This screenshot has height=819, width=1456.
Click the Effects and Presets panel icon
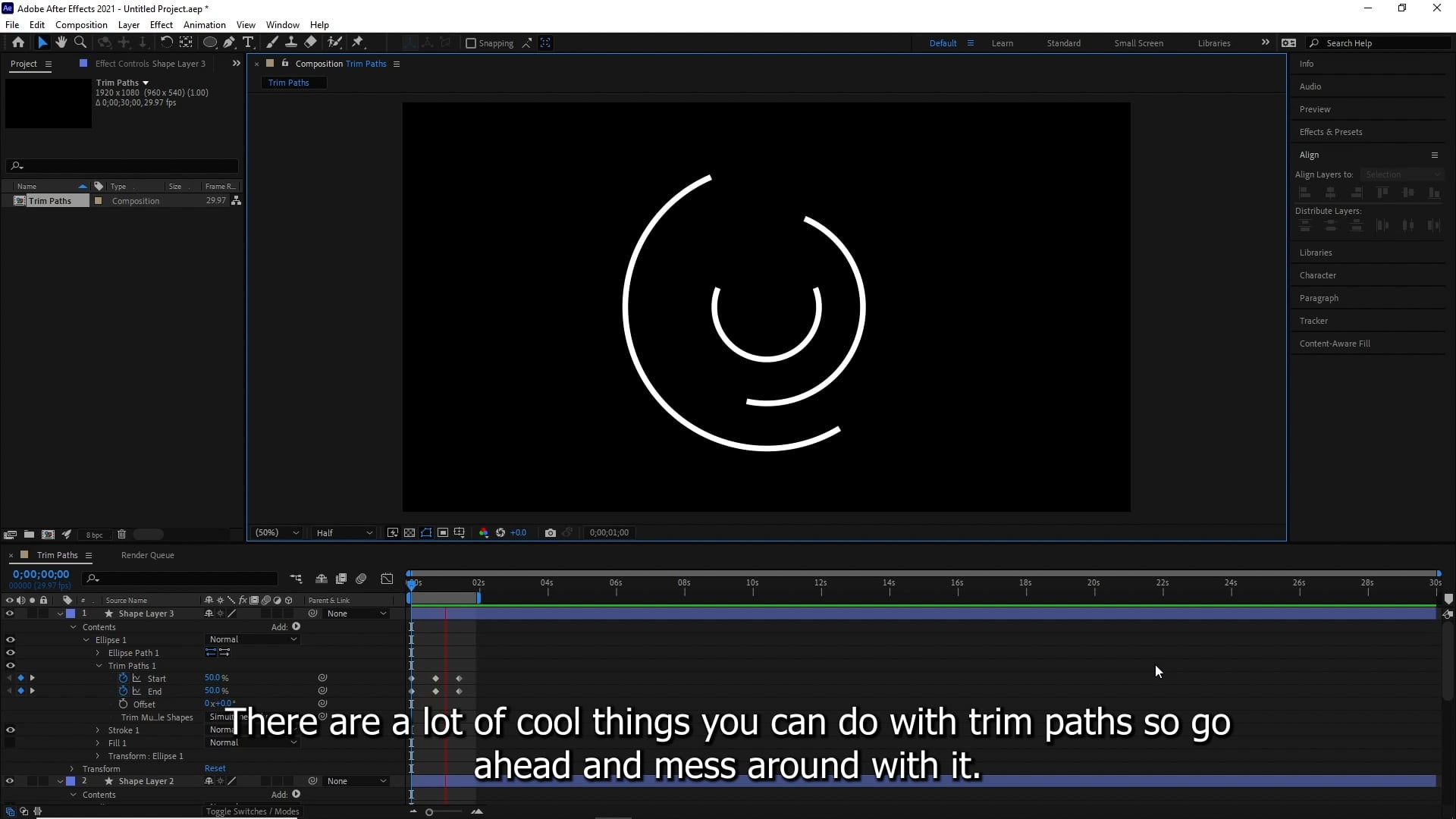click(1331, 131)
